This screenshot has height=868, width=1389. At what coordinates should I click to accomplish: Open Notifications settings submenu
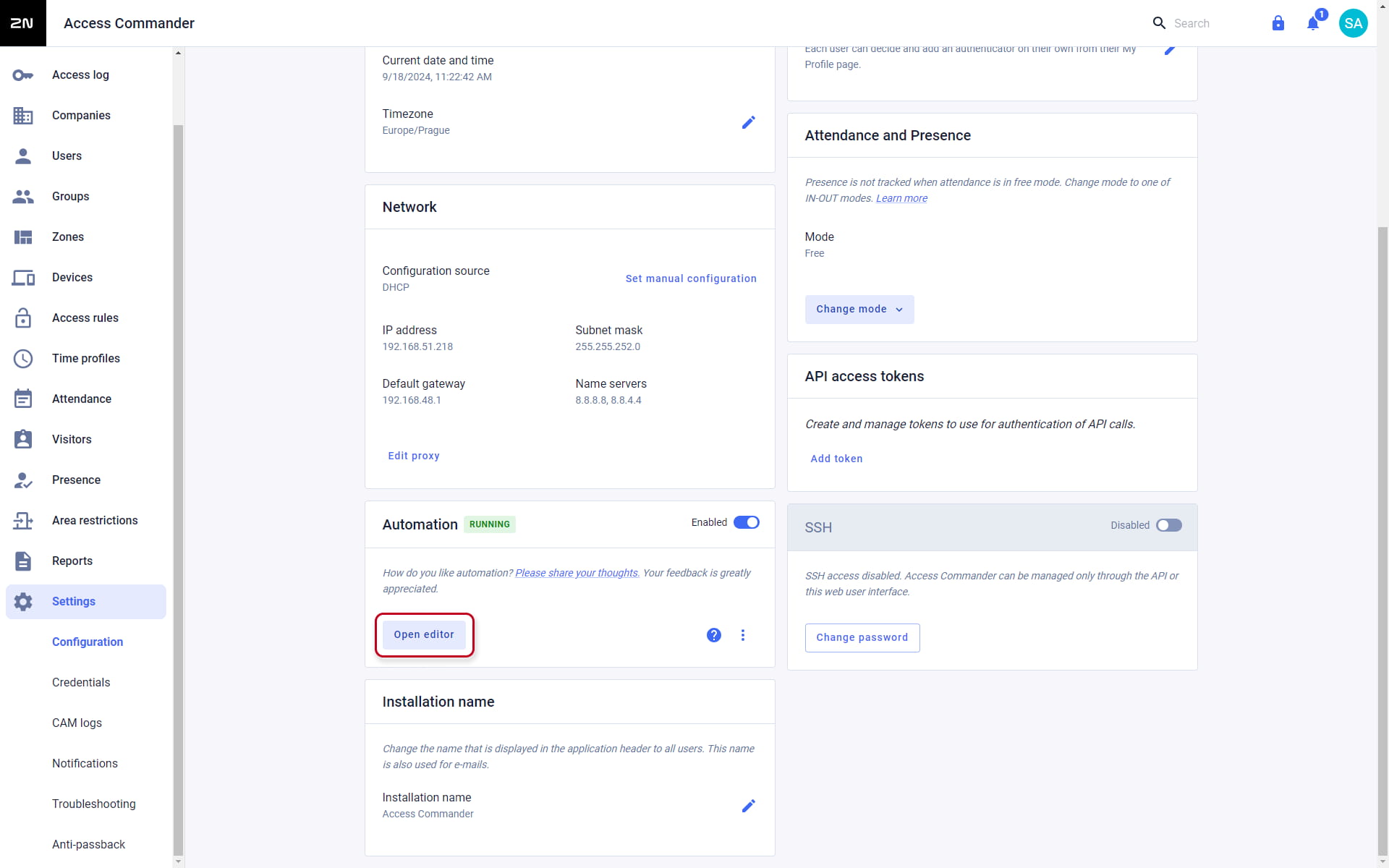85,764
